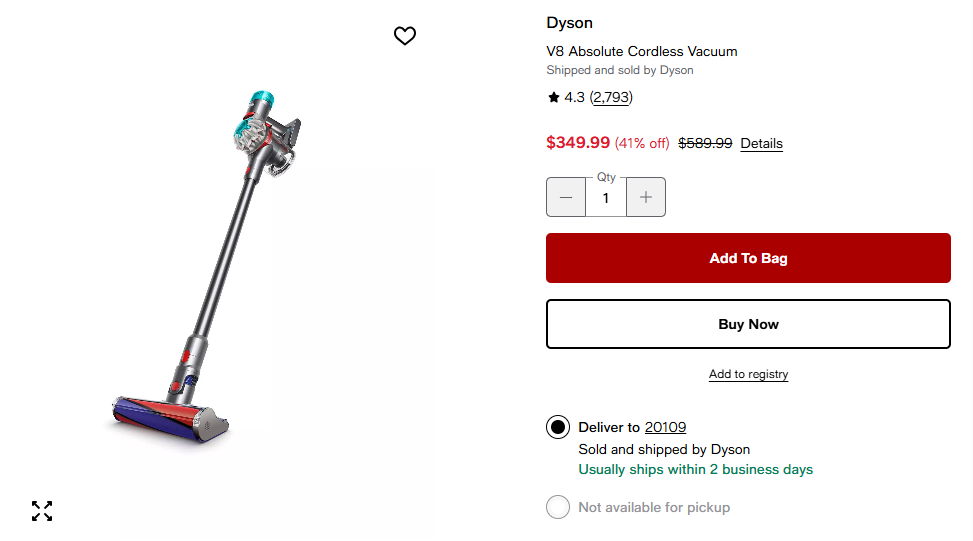Screen dimensions: 973x541
Task: Open the Dyson brand name link
Action: point(569,23)
